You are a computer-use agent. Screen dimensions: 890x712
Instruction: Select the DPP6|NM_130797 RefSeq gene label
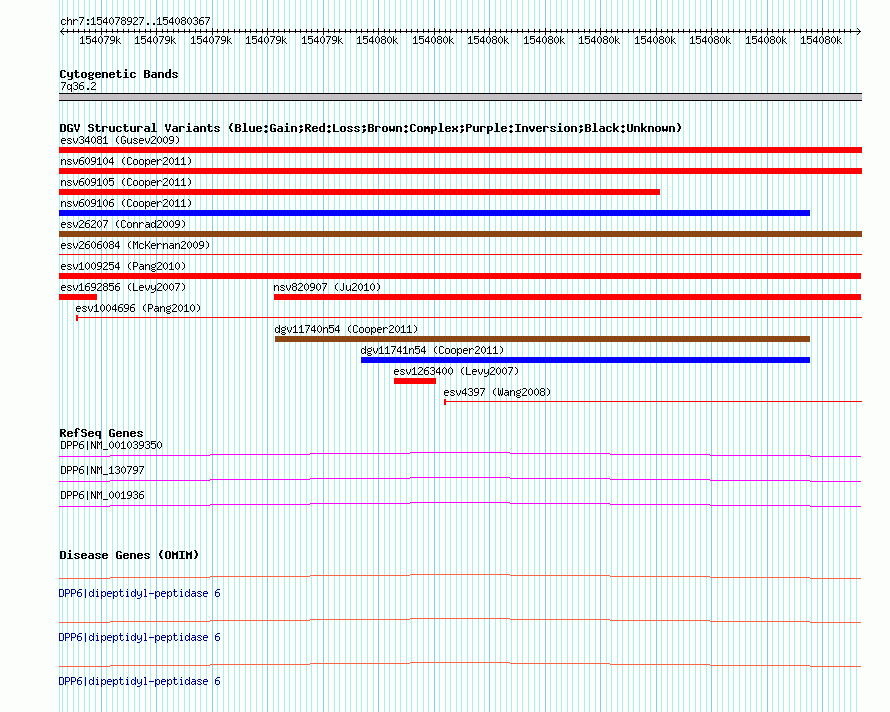pos(102,470)
